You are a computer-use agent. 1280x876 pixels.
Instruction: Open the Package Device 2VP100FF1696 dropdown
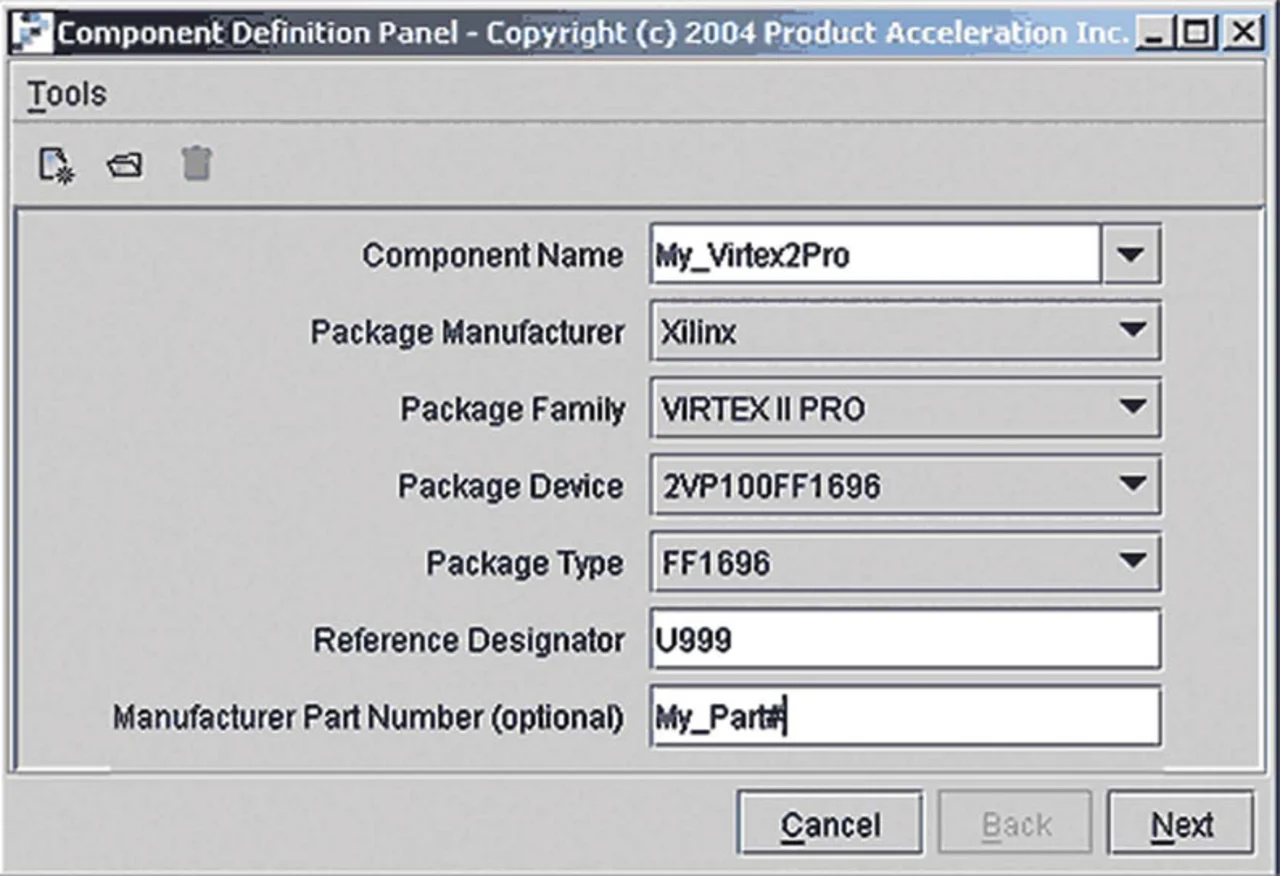click(1131, 486)
